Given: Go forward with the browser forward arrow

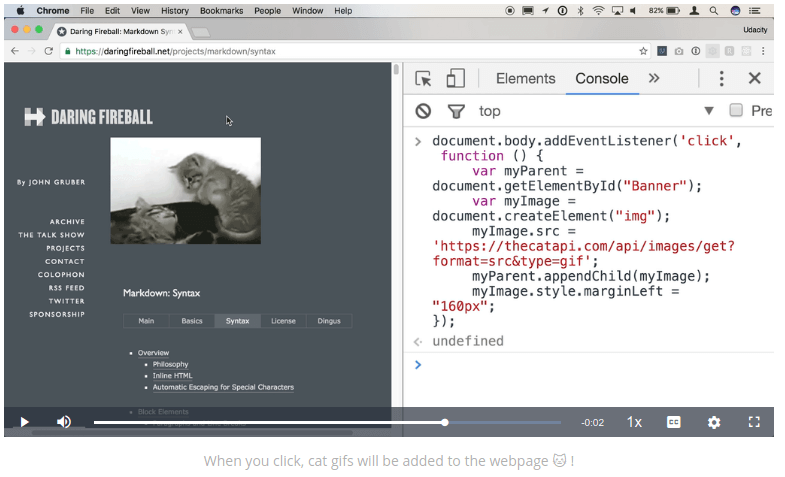Looking at the screenshot, I should 32,51.
